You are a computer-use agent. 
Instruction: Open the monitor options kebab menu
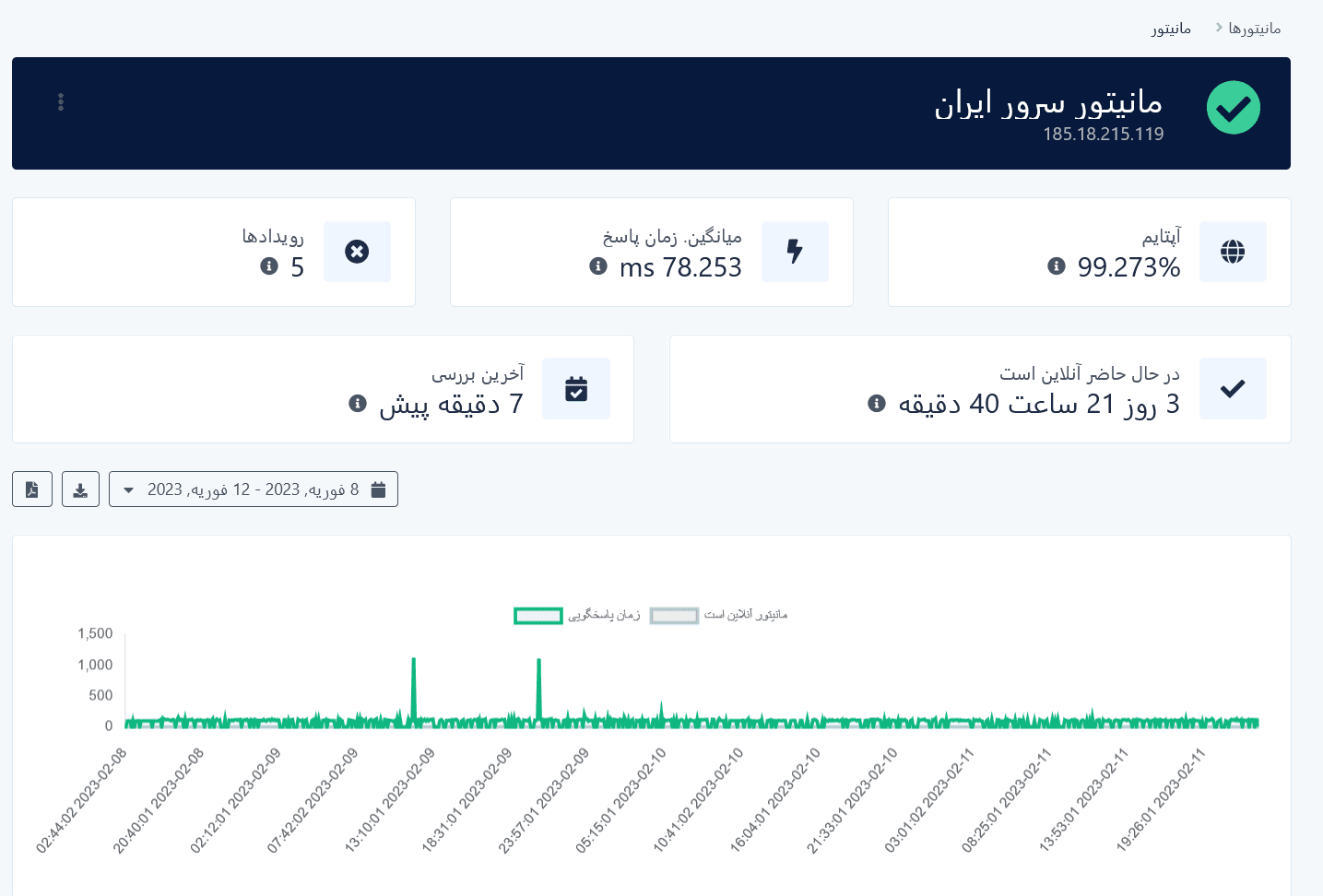(61, 102)
